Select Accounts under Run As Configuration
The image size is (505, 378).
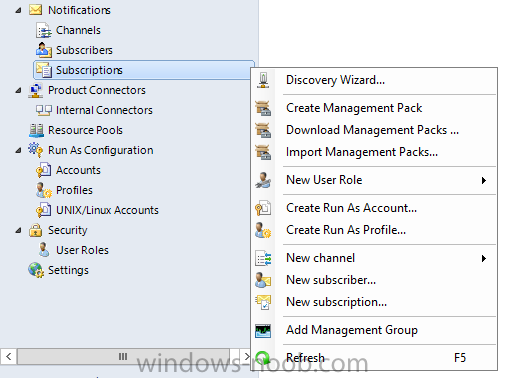(x=78, y=170)
